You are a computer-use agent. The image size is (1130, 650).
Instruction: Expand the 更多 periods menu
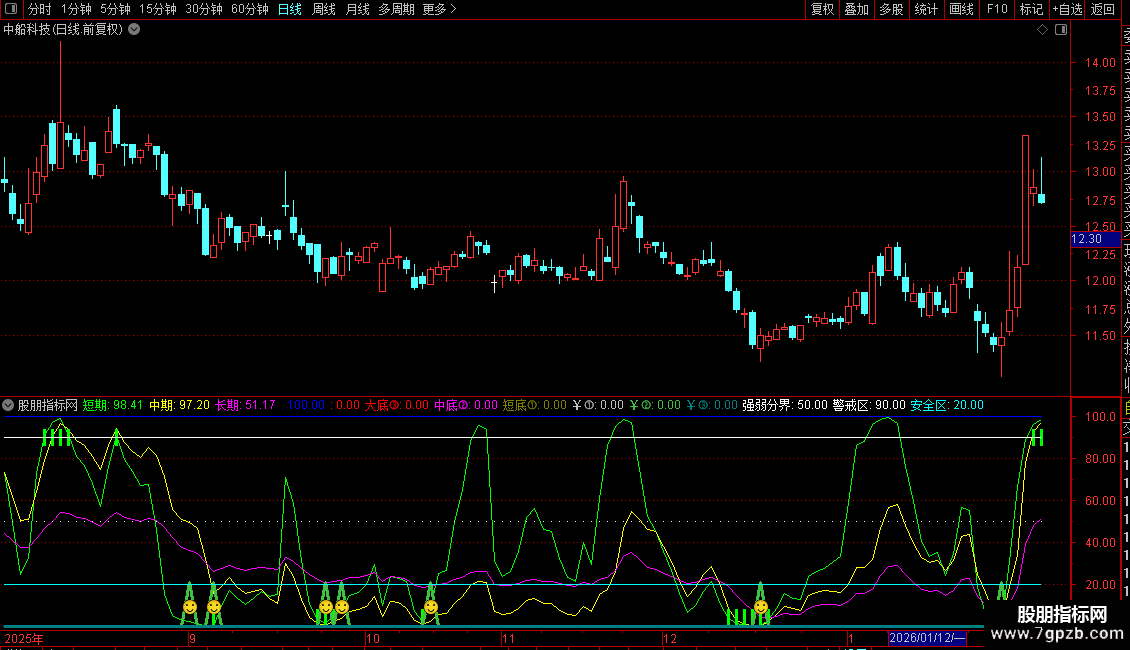(x=439, y=9)
